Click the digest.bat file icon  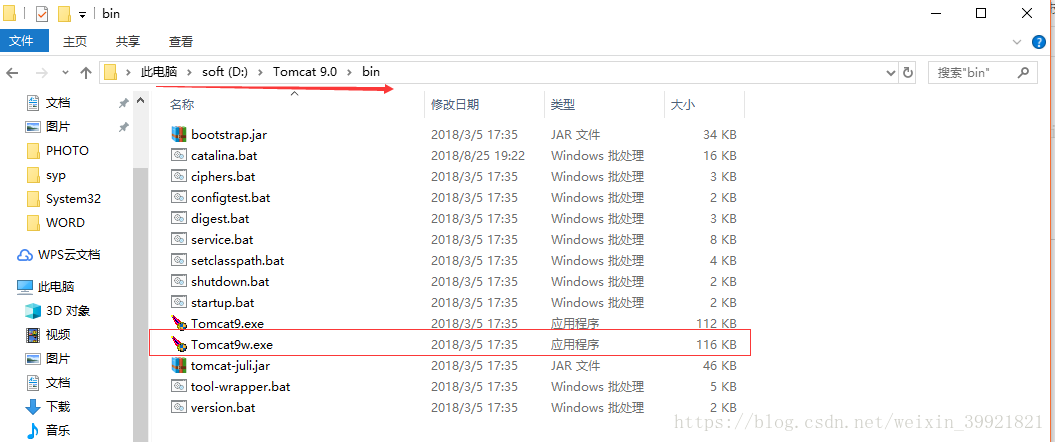point(178,218)
